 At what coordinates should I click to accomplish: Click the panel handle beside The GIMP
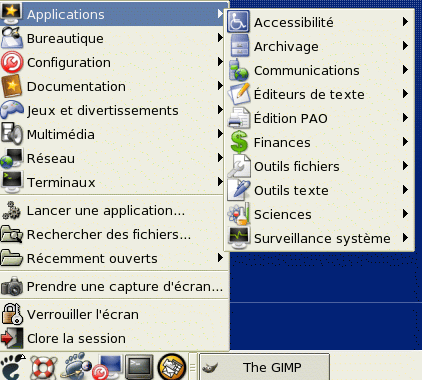pyautogui.click(x=193, y=367)
